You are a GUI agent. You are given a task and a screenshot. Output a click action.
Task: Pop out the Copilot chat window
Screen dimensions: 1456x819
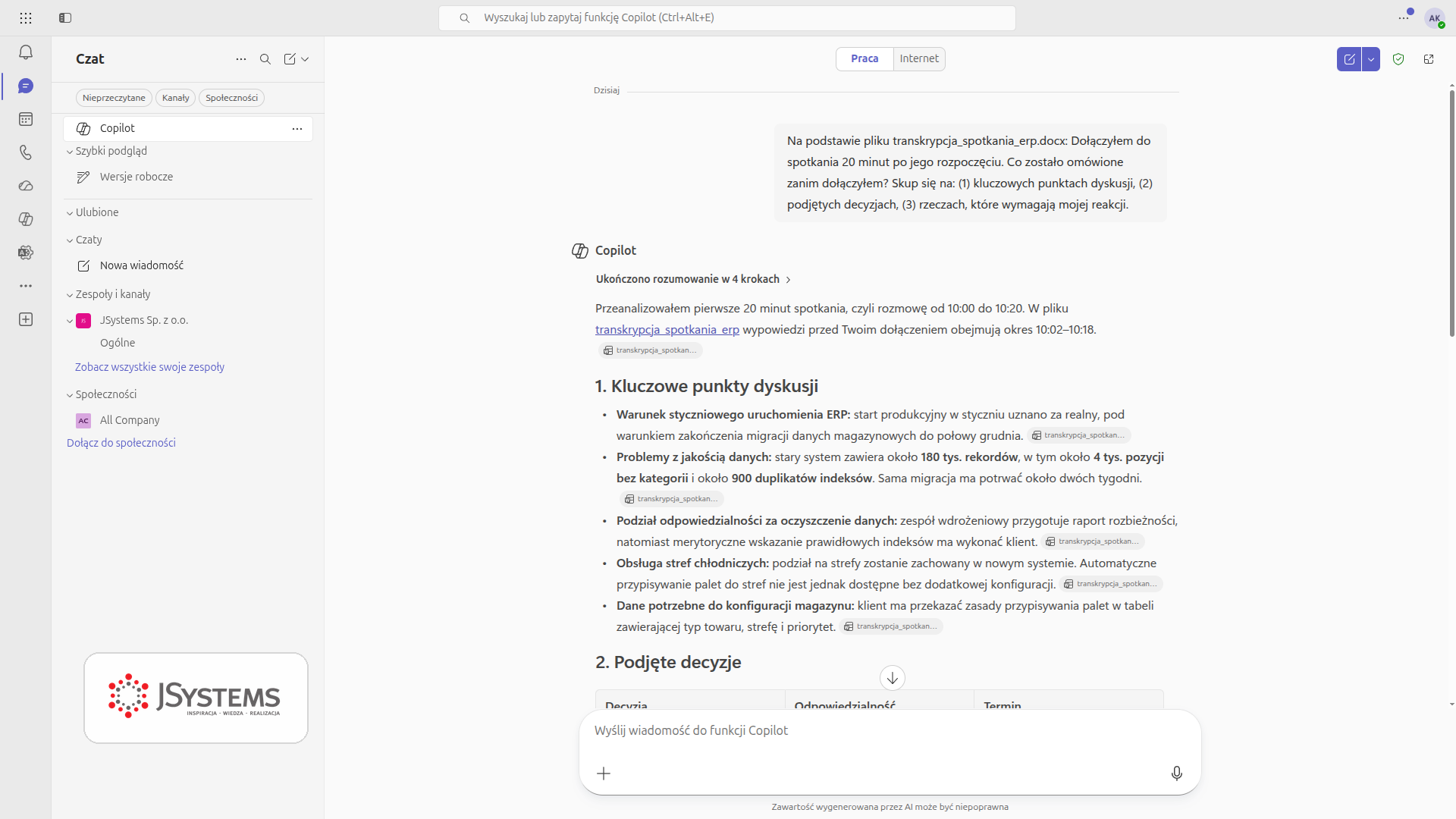click(x=1429, y=59)
